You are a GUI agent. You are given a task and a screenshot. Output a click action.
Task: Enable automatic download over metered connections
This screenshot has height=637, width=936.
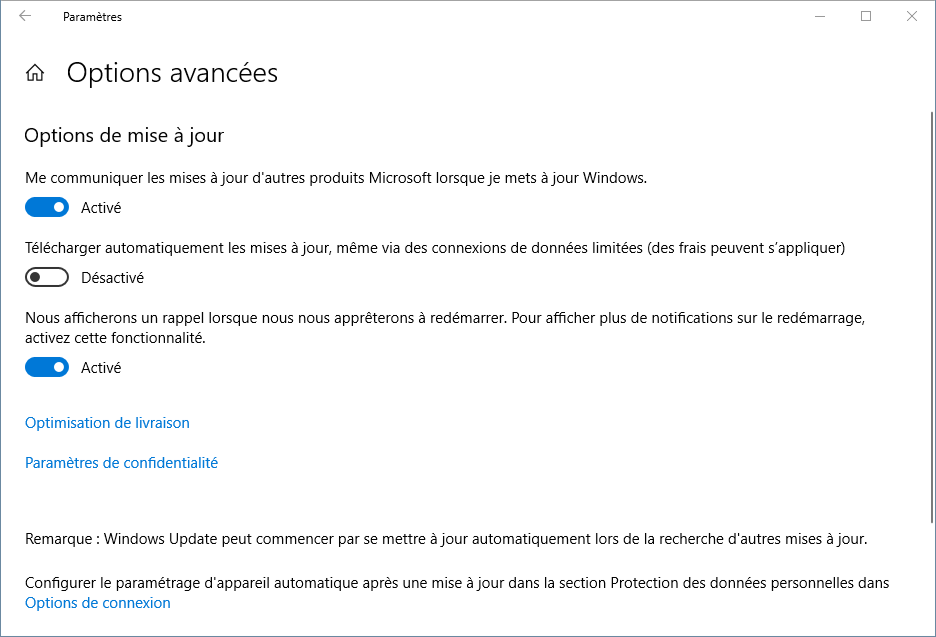point(47,277)
